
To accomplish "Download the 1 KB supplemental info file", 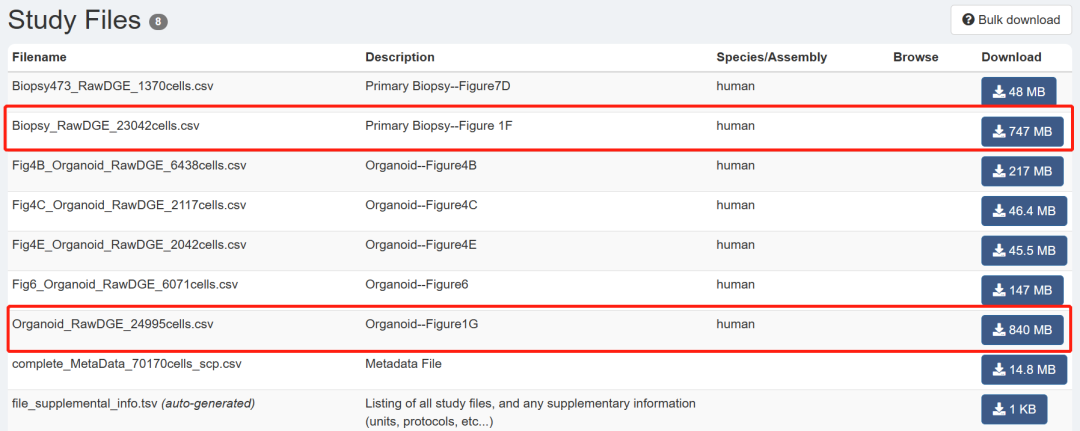I will click(x=1014, y=409).
